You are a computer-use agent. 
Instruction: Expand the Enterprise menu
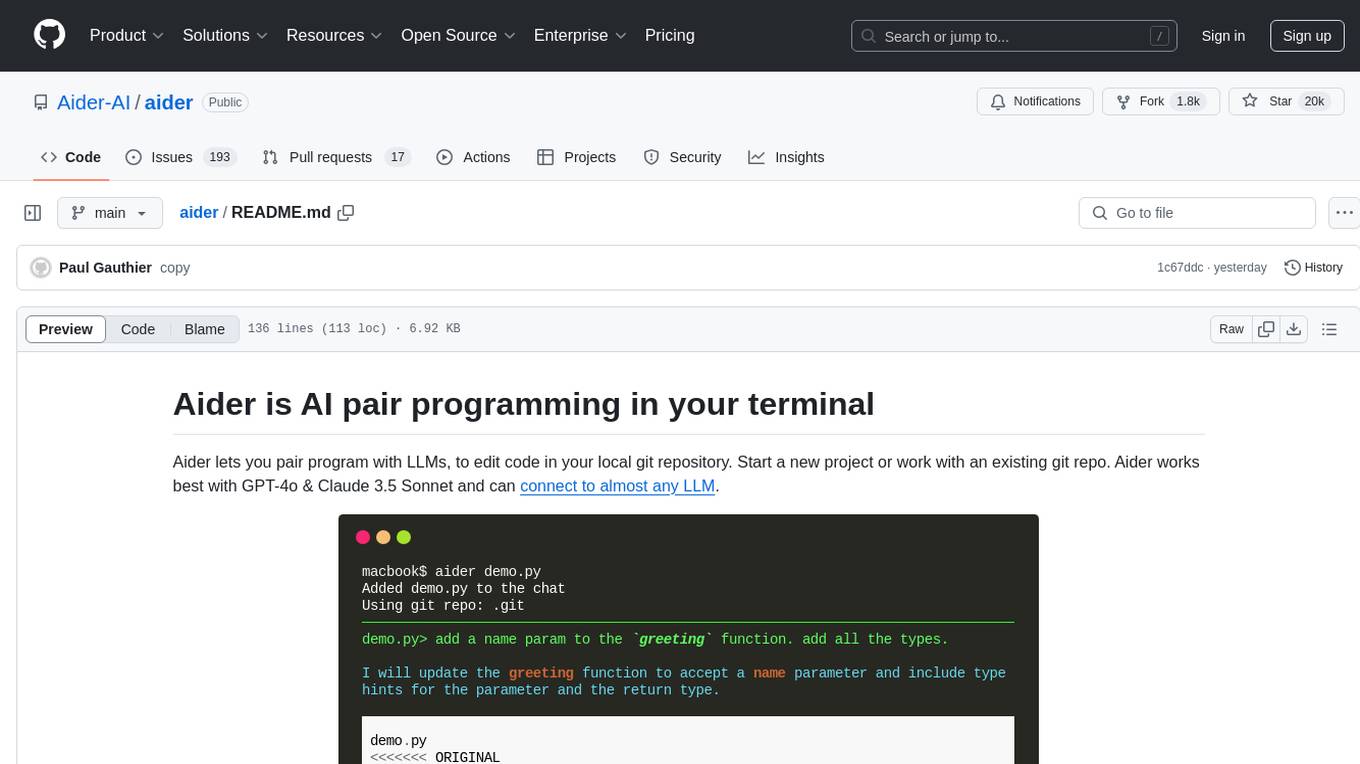tap(580, 35)
